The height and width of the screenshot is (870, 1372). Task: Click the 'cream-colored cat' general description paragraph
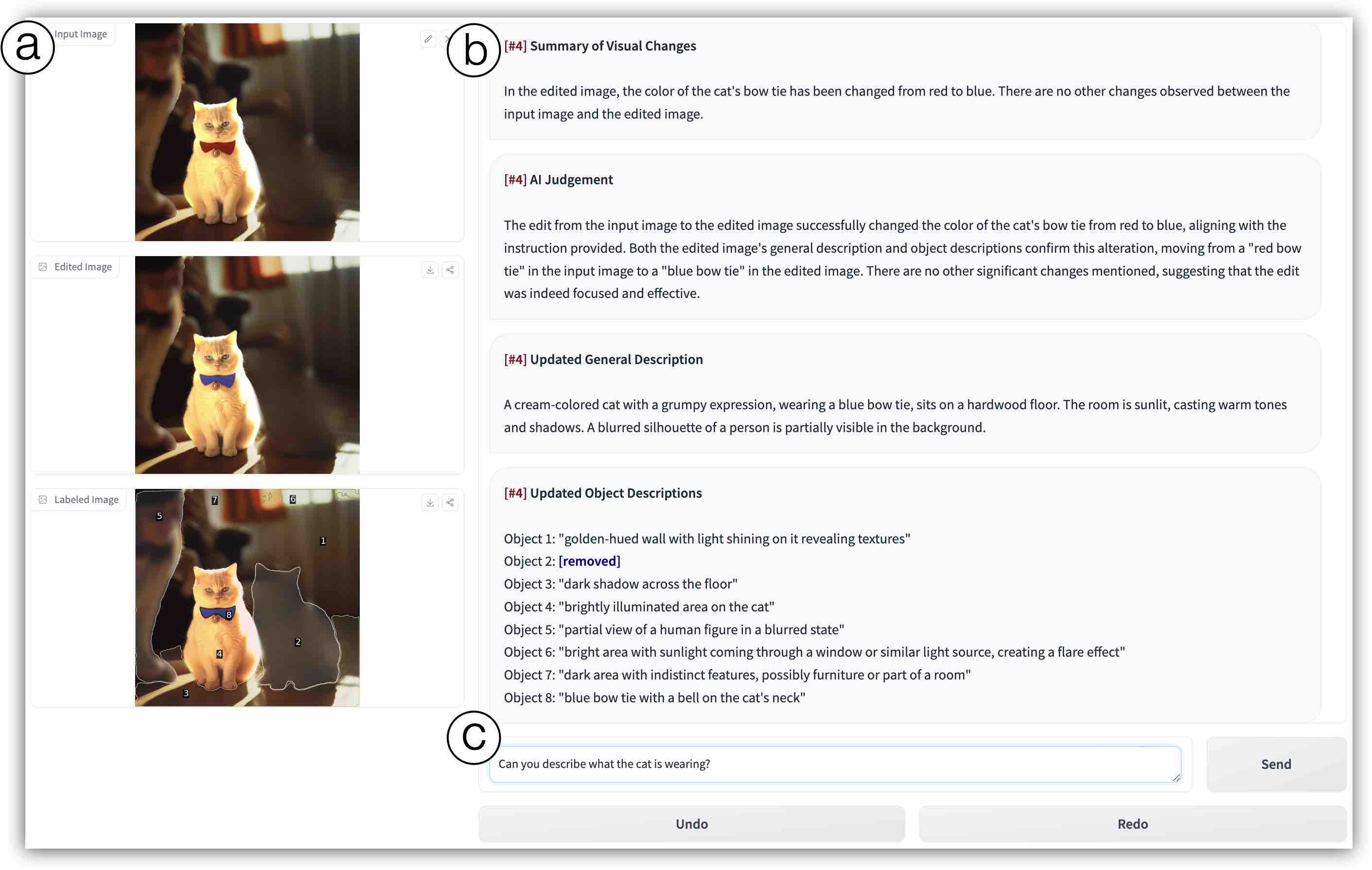pos(895,416)
